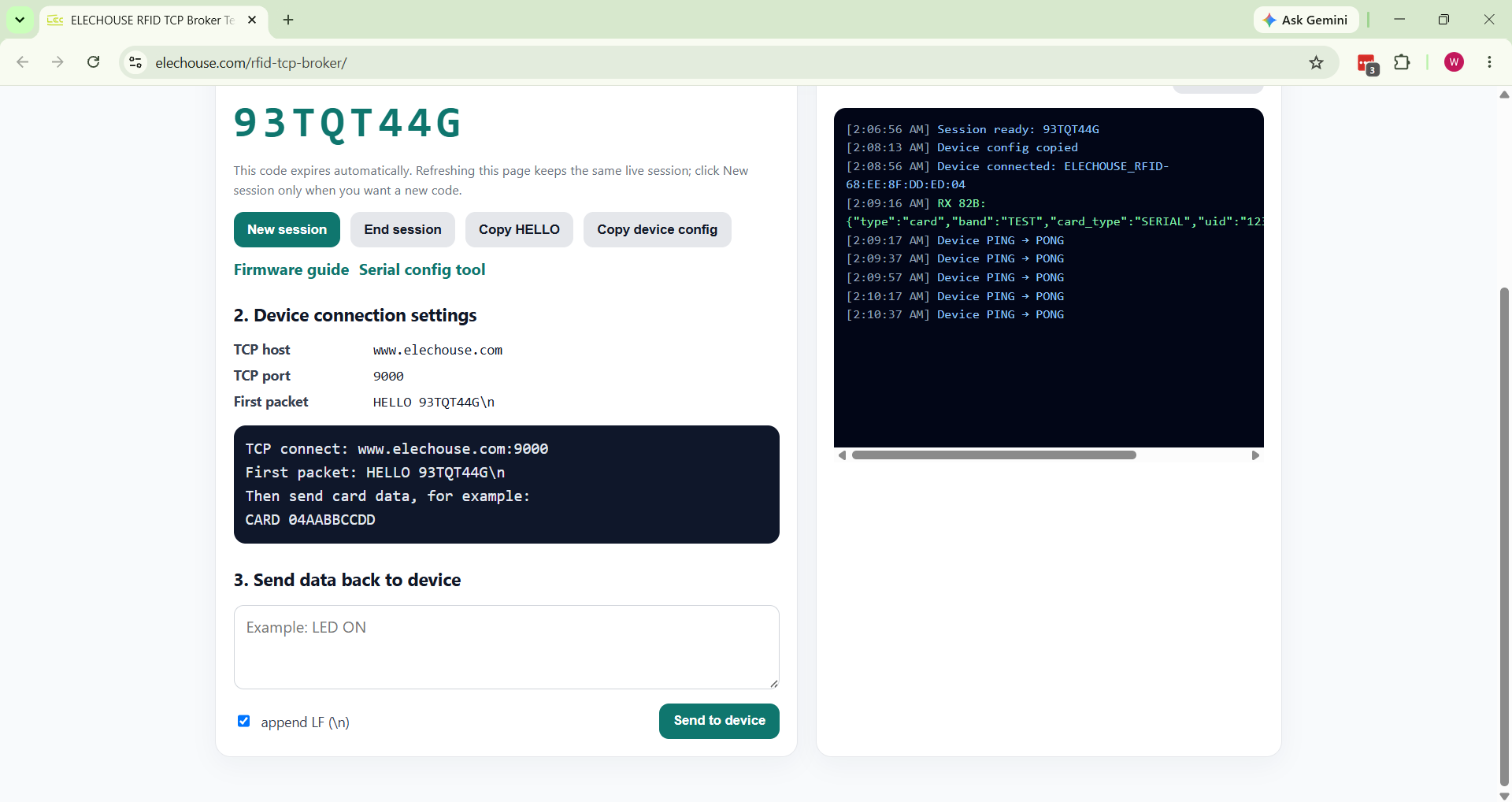Open the Chrome three-dot menu
1512x802 pixels.
(1489, 62)
